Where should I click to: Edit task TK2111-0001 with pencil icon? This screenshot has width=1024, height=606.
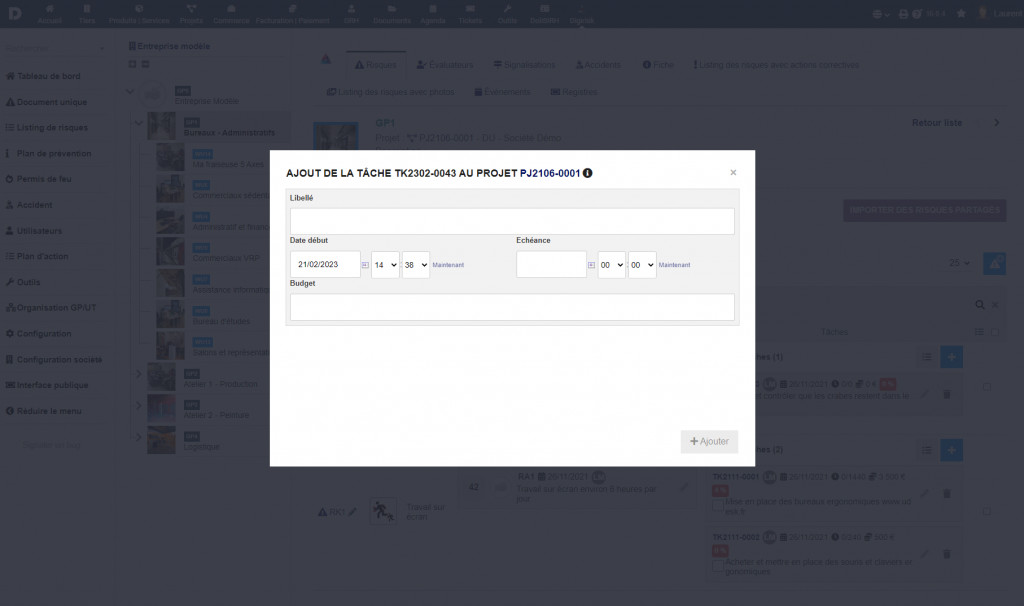coord(925,494)
